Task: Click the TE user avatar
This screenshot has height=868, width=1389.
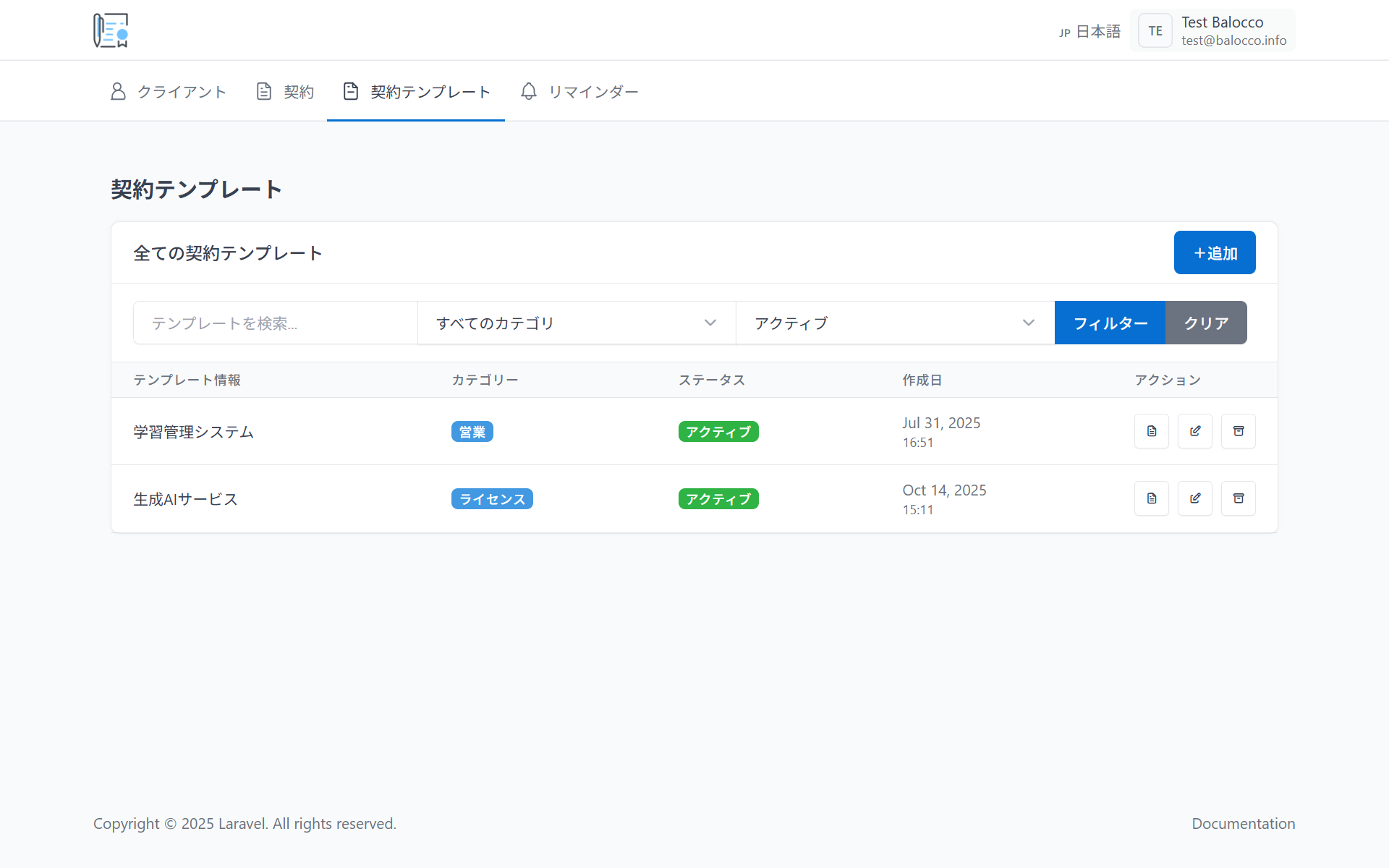Action: (x=1155, y=31)
